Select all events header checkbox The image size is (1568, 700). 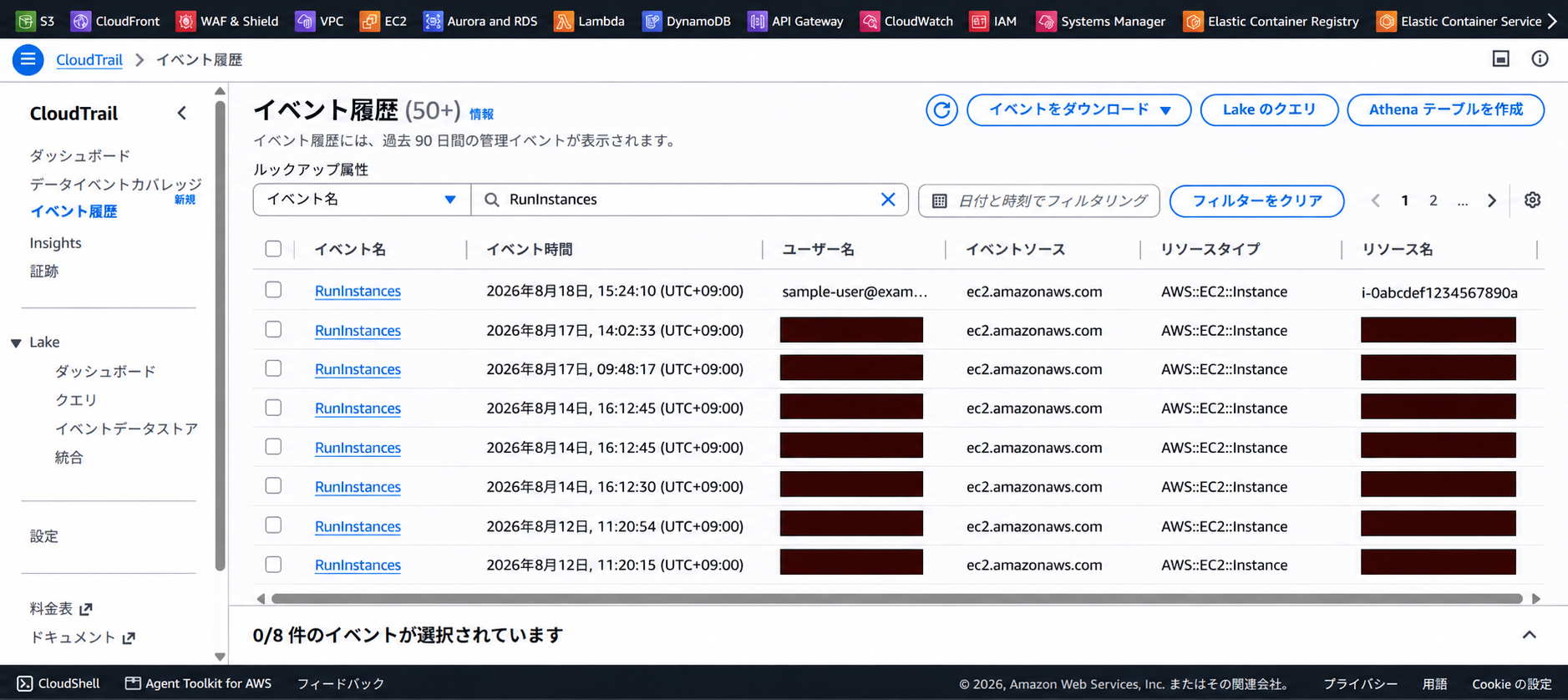273,249
